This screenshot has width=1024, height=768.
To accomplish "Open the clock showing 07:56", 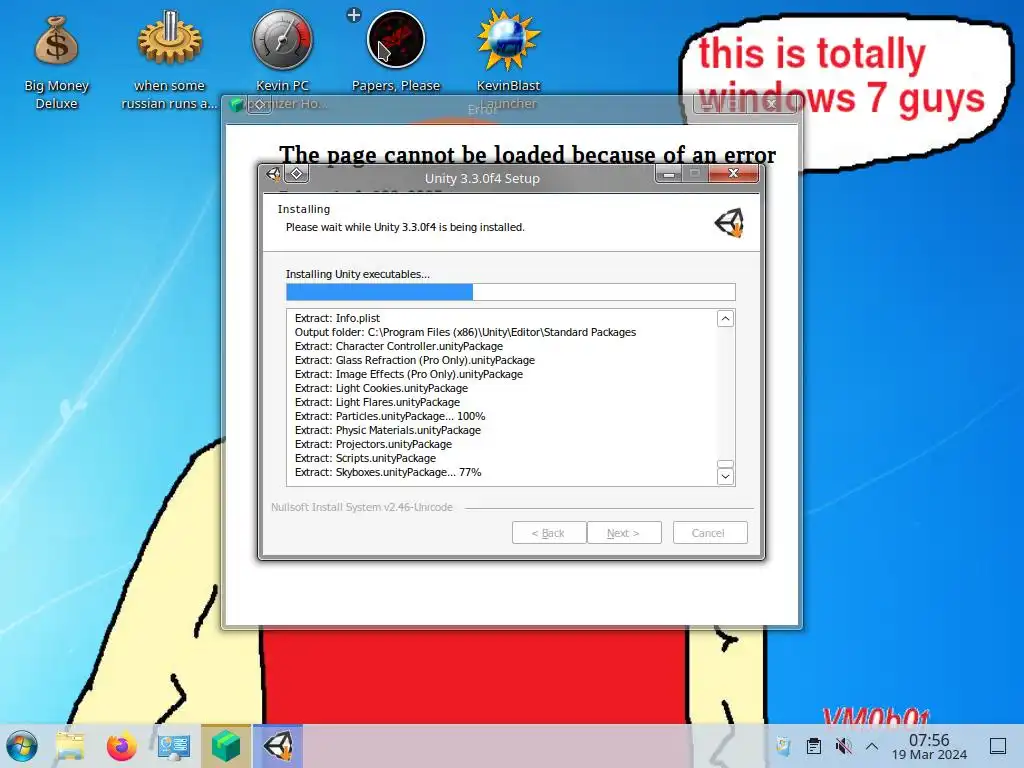I will (929, 746).
